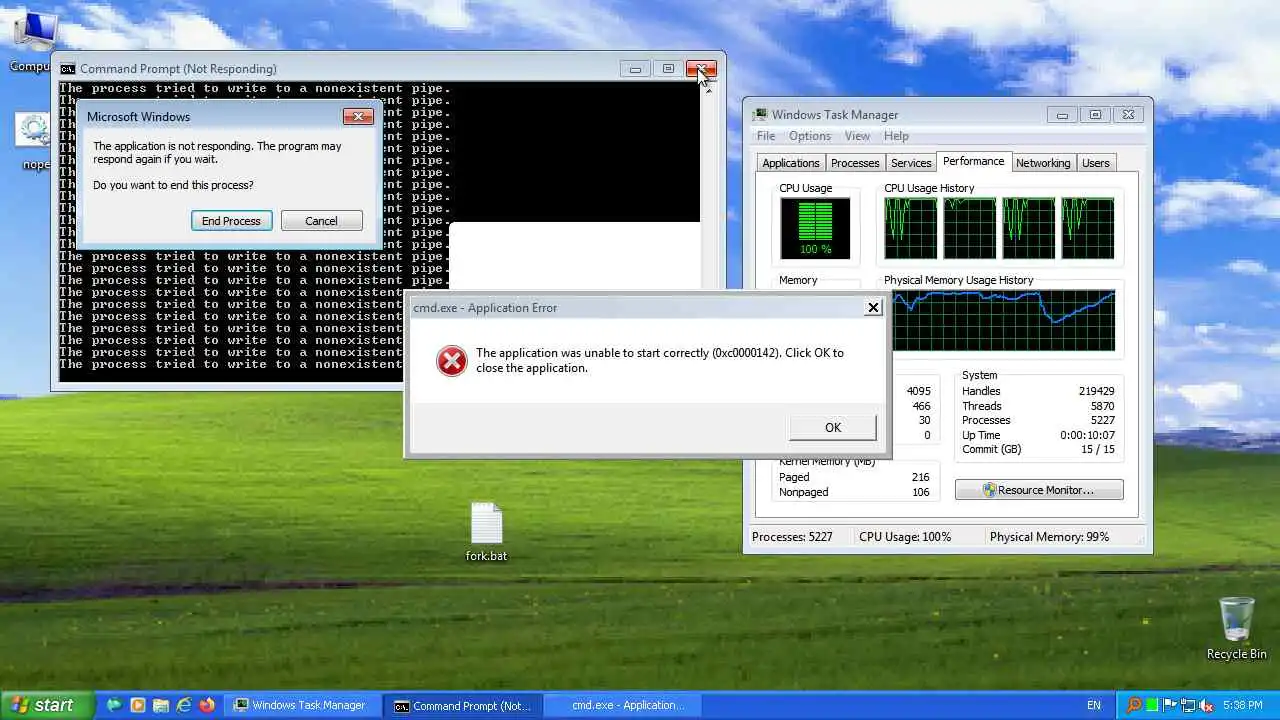This screenshot has width=1280, height=720.
Task: Click the Windows Task Manager title bar icon
Action: click(761, 115)
